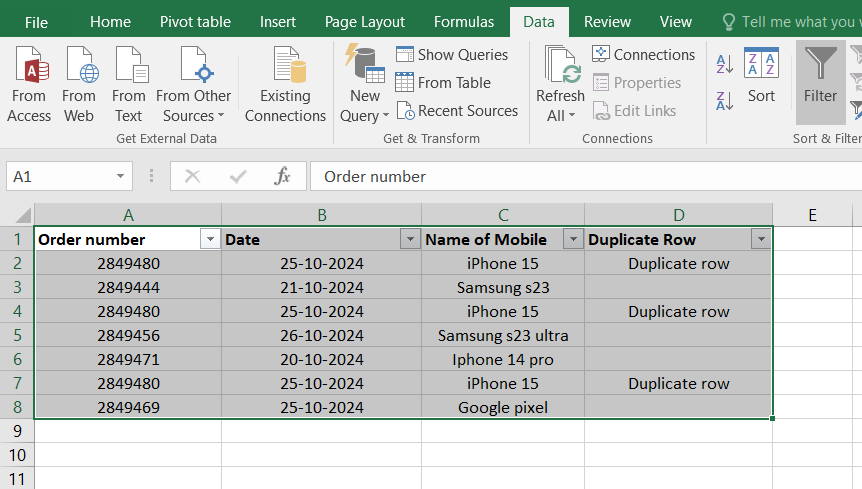This screenshot has width=862, height=489.
Task: Click the Enter checkmark icon
Action: tap(238, 176)
